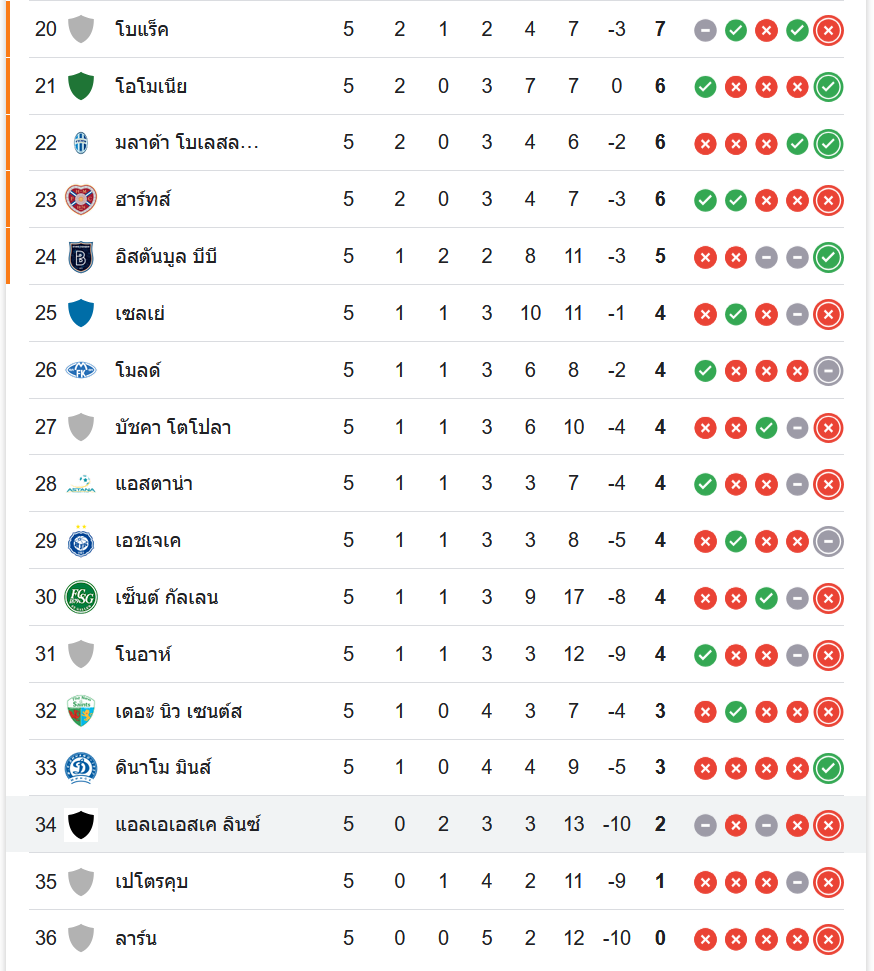The height and width of the screenshot is (971, 874).
Task: Click circled latest loss icon in ลาร์น row
Action: click(x=828, y=939)
